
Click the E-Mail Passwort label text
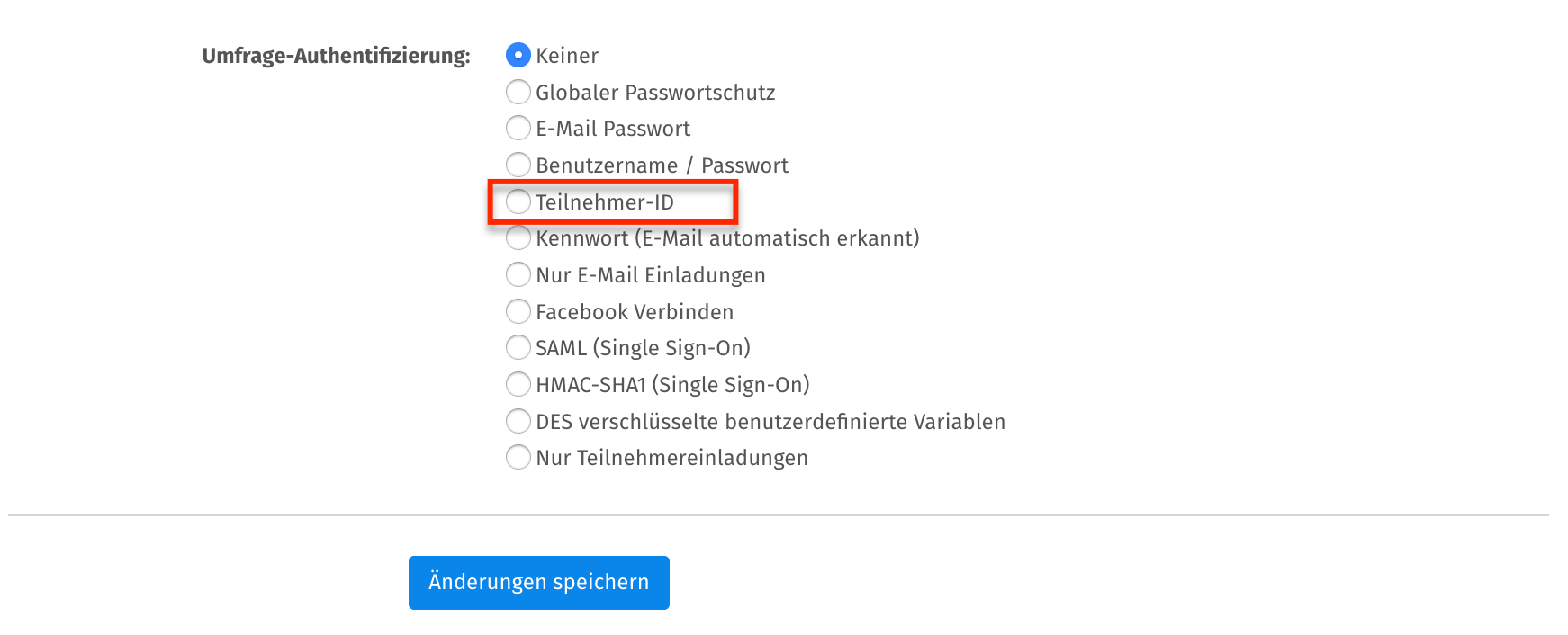pyautogui.click(x=613, y=128)
